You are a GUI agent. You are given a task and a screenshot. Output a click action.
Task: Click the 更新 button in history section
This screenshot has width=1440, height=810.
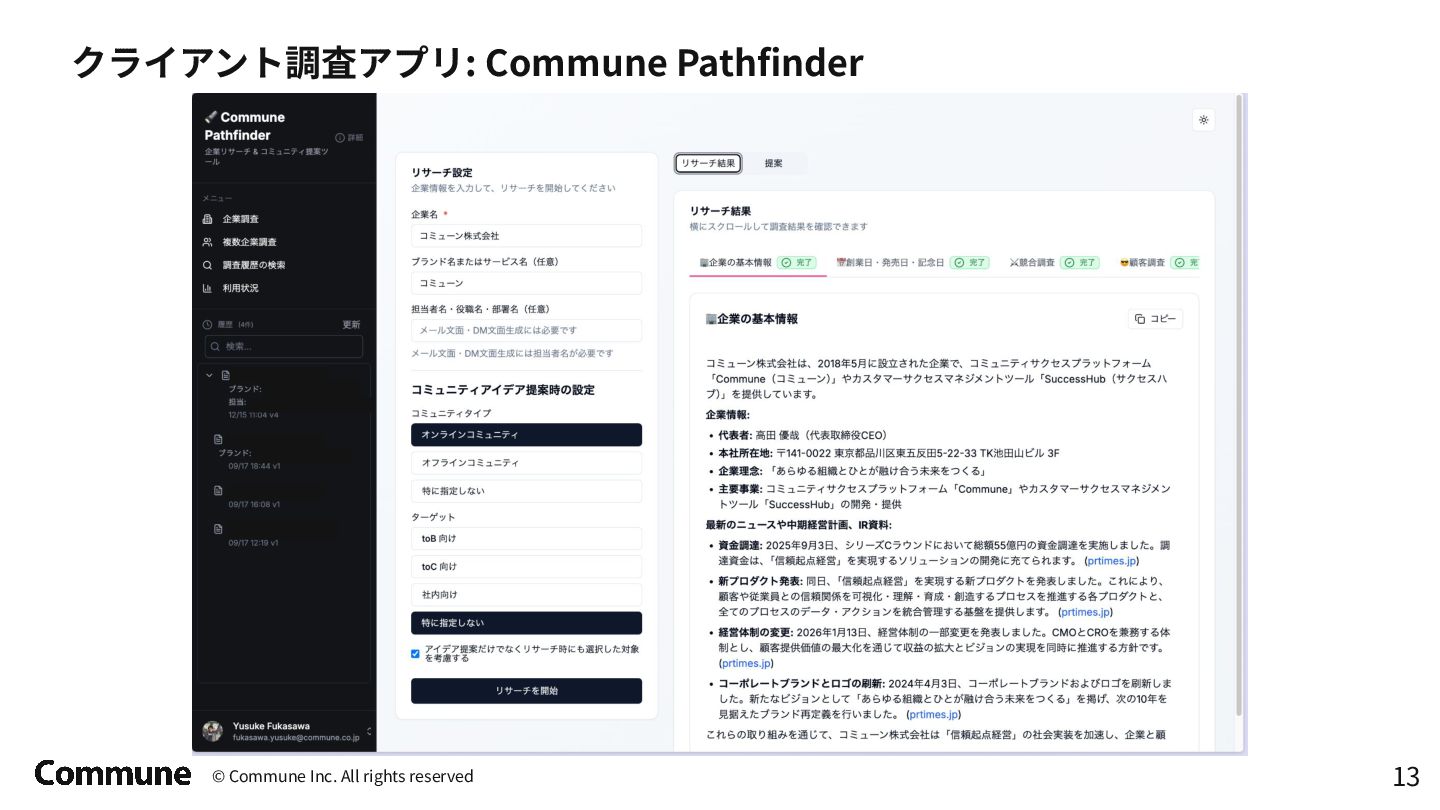[x=351, y=325]
